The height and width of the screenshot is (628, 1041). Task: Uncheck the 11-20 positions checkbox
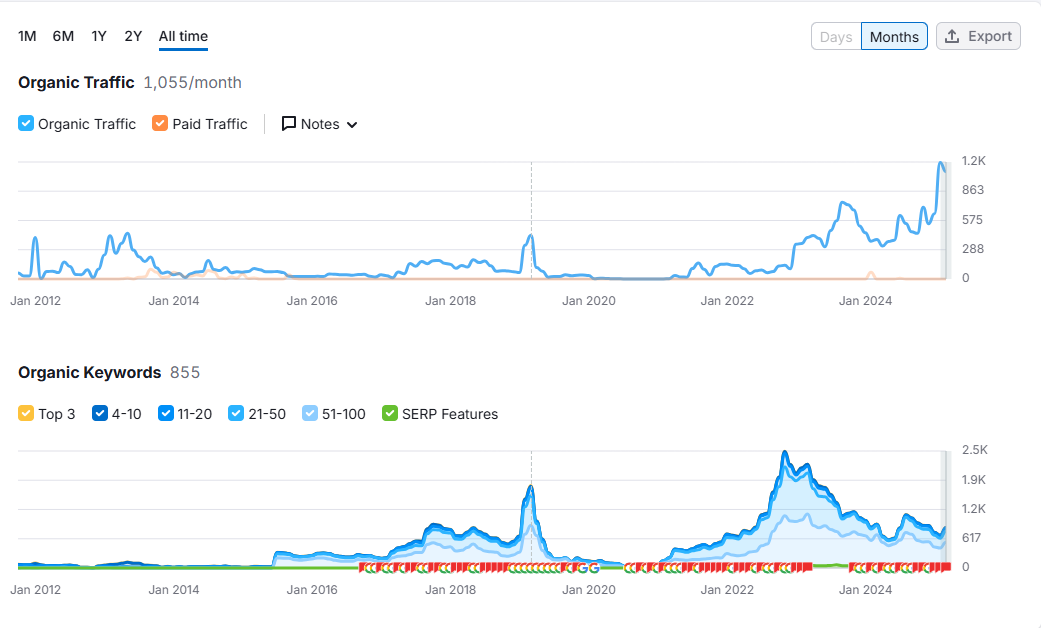pyautogui.click(x=165, y=414)
